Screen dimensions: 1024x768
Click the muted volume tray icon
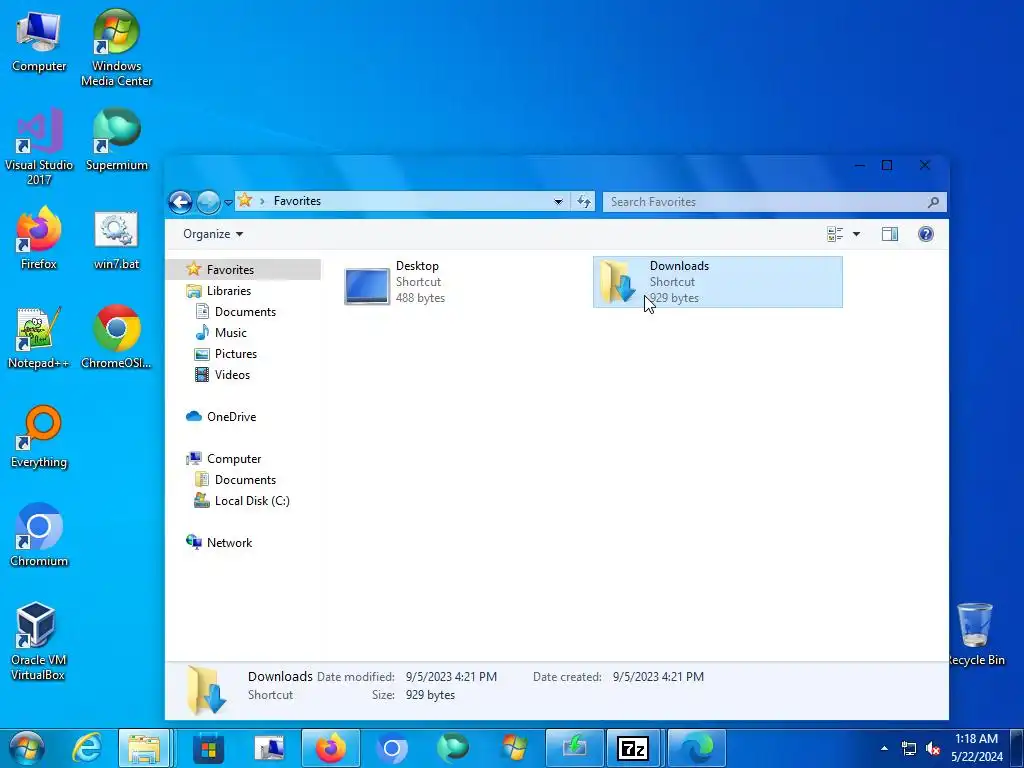(x=933, y=748)
